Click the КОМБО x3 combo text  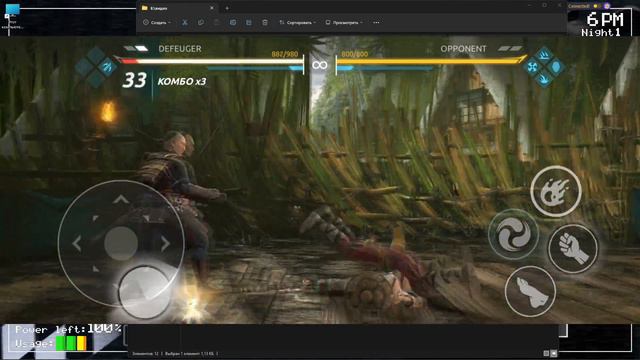pos(182,81)
